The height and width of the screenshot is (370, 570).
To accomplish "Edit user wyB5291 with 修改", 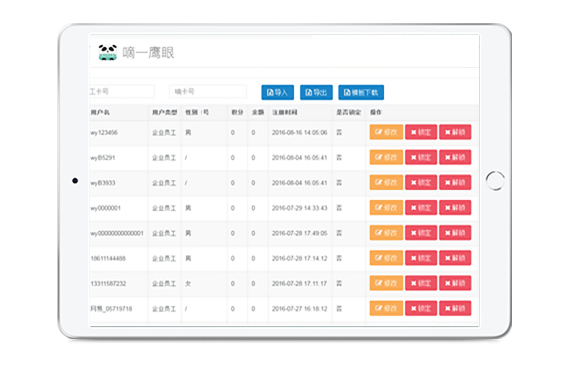I will point(386,157).
